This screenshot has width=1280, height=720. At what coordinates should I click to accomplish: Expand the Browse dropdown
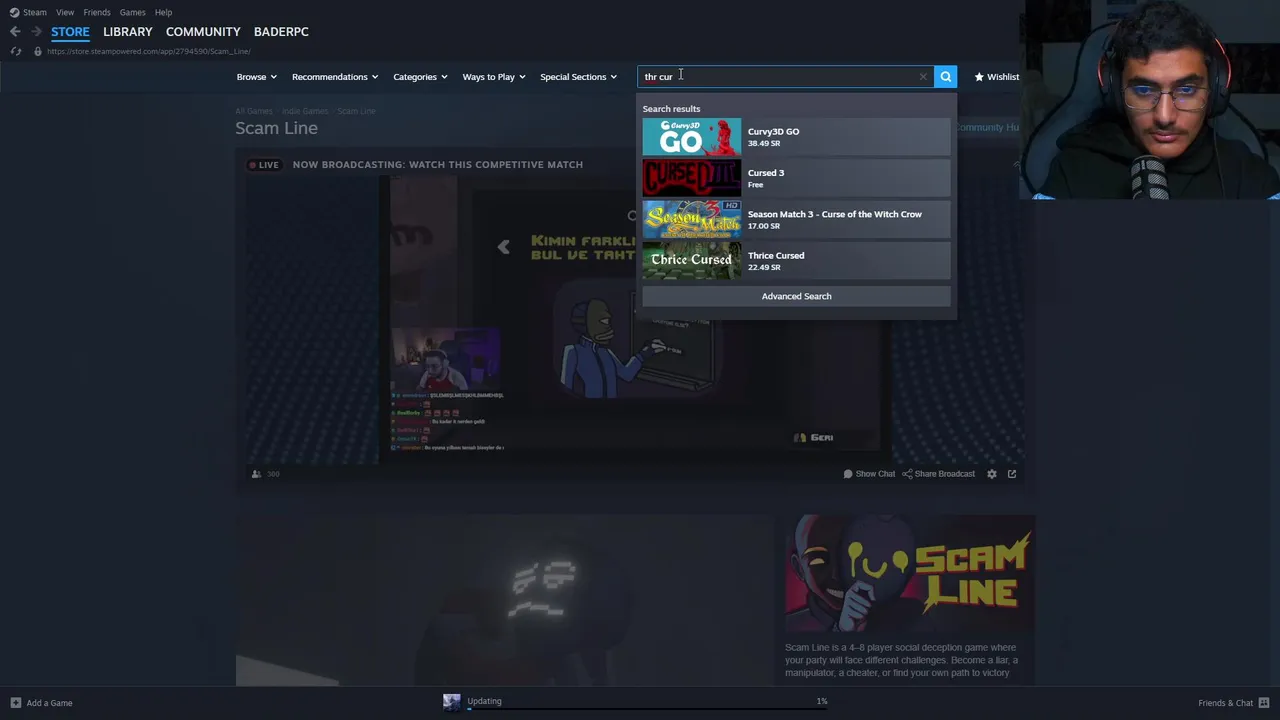pyautogui.click(x=256, y=77)
